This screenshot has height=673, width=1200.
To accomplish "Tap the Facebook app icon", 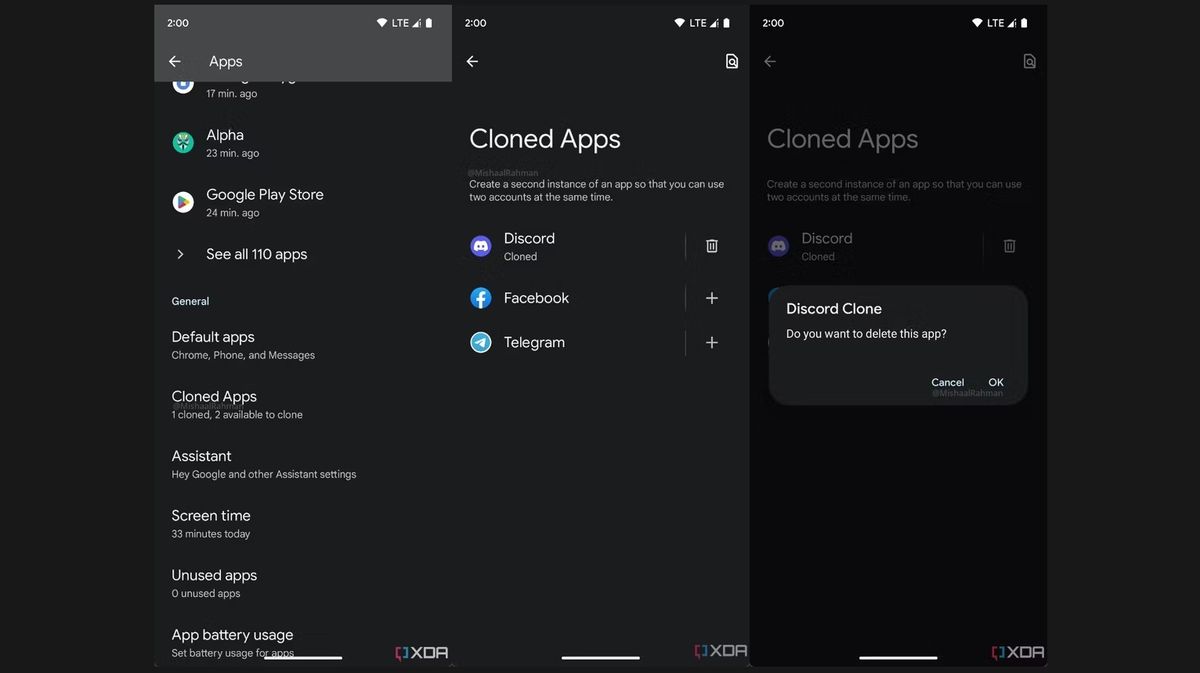I will (x=481, y=298).
